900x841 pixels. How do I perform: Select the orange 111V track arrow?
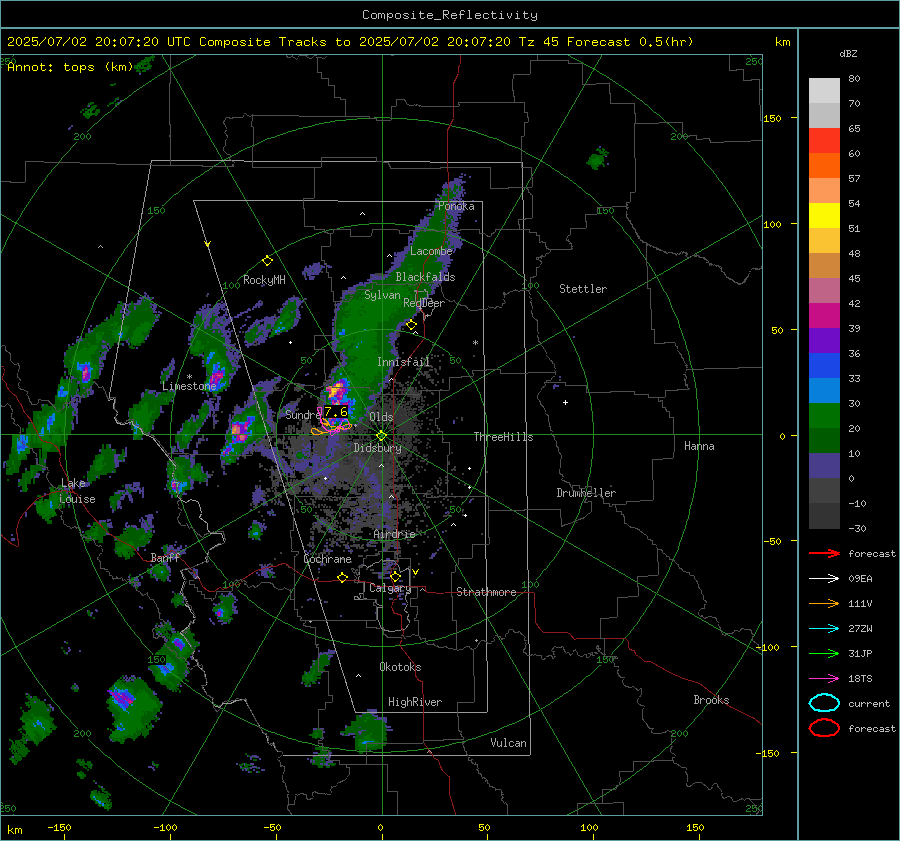pos(824,603)
